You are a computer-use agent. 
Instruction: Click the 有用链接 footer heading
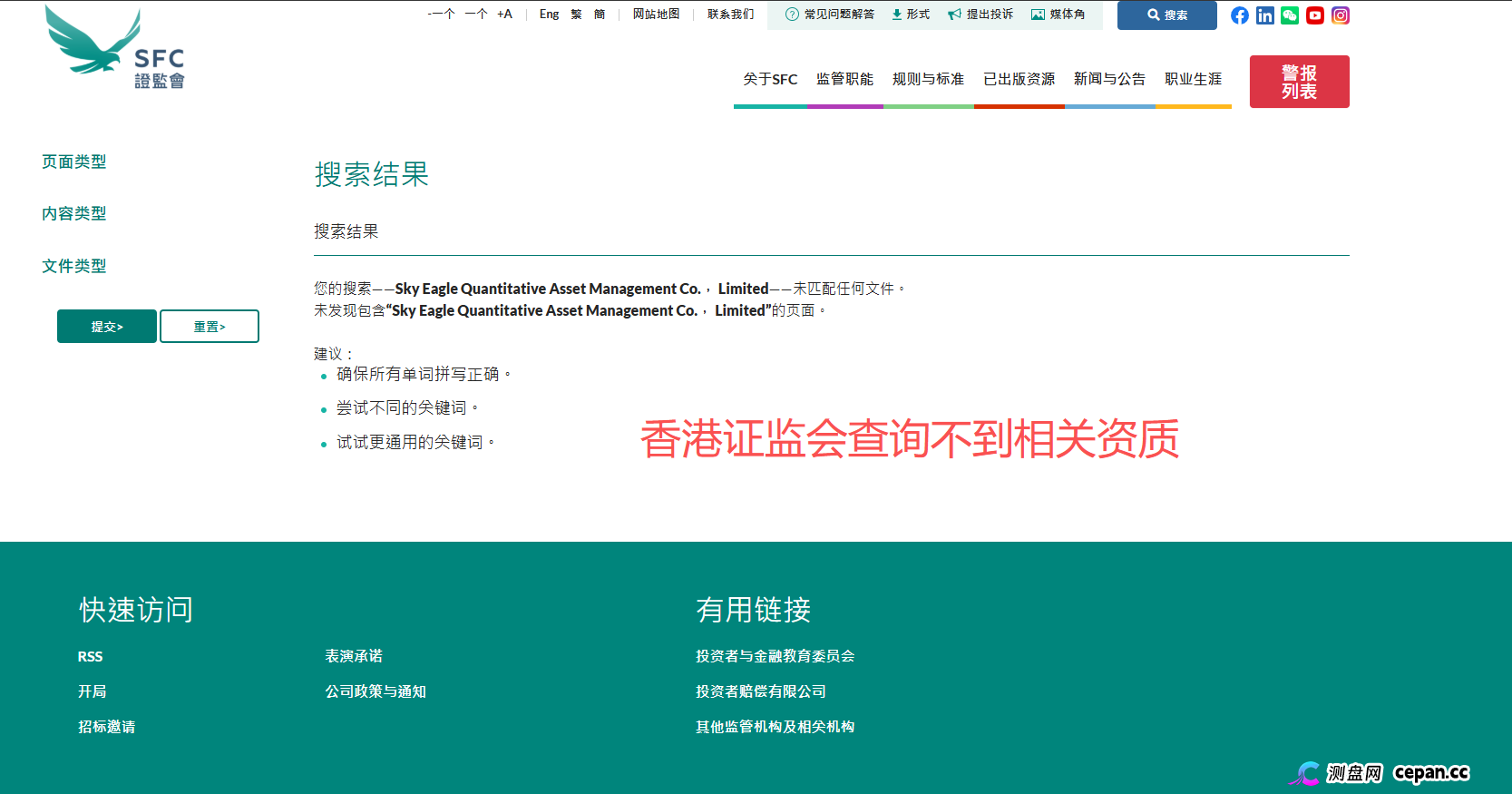coord(754,610)
